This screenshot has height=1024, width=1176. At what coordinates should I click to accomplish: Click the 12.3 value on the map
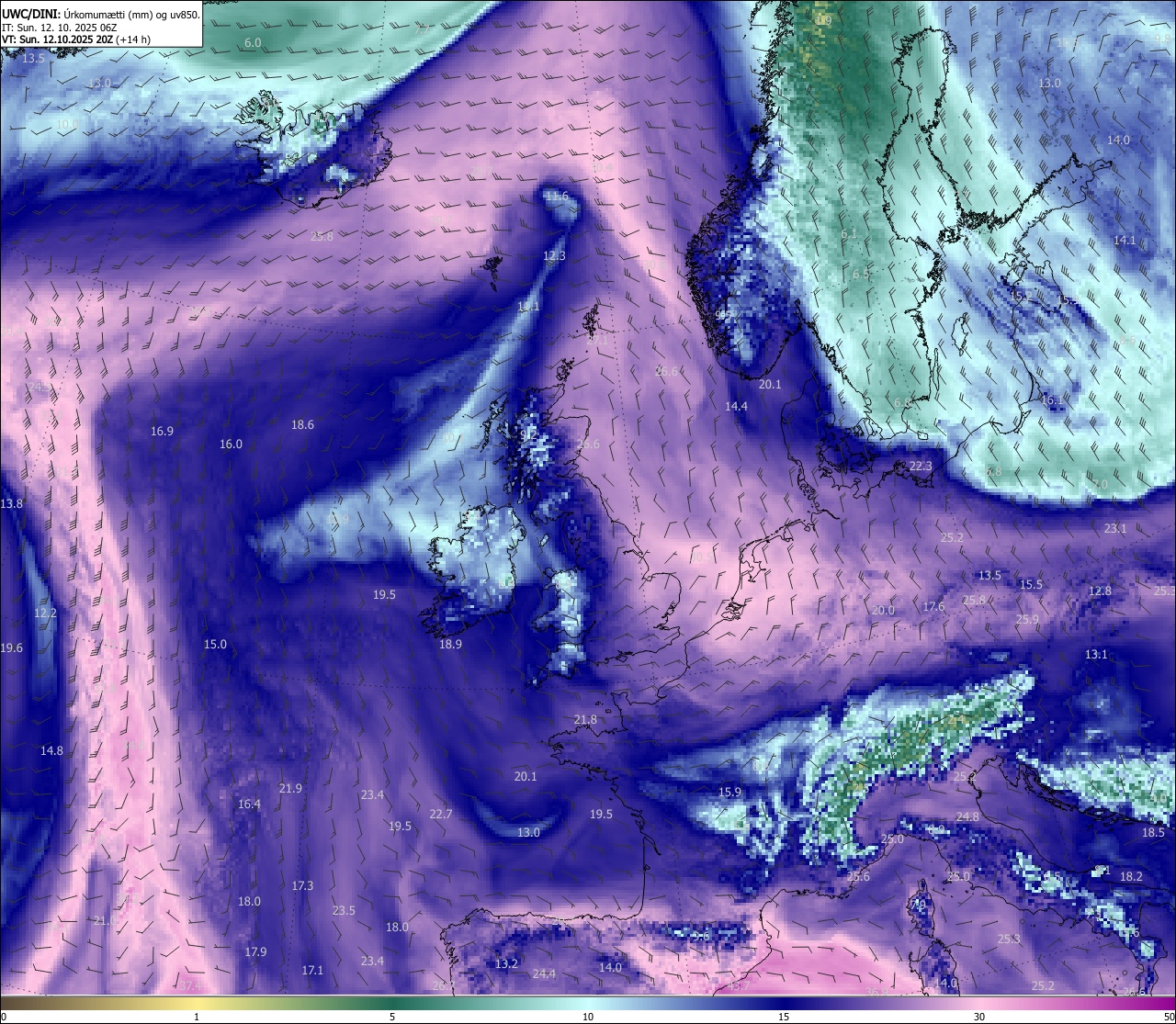[x=554, y=256]
